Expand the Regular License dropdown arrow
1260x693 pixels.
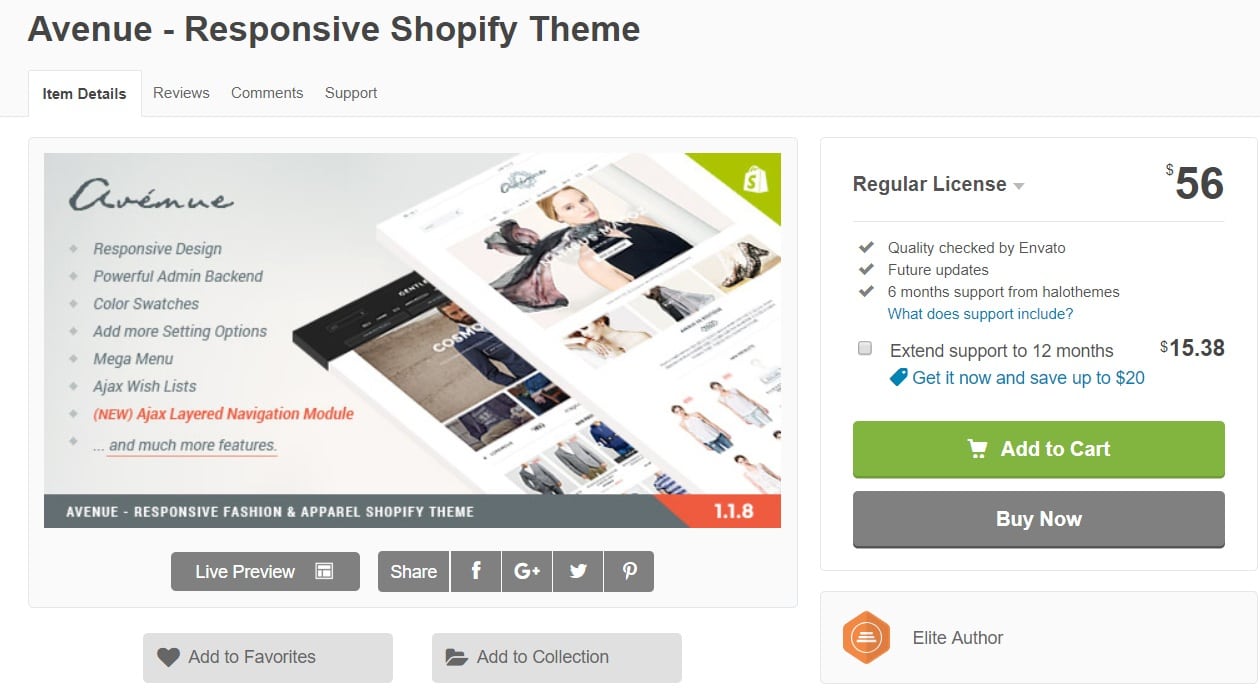tap(1018, 186)
